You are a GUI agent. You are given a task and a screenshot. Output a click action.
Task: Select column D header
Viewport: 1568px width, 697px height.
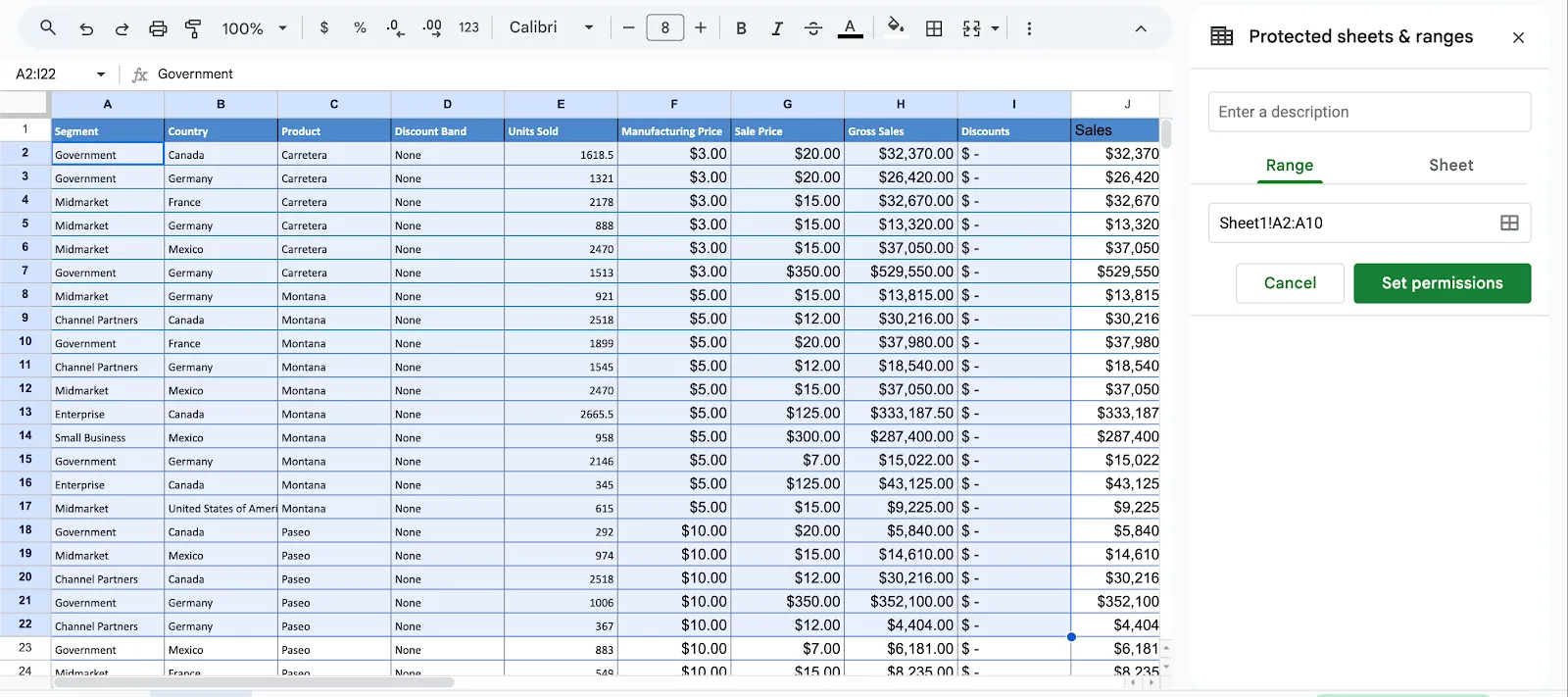(x=448, y=104)
